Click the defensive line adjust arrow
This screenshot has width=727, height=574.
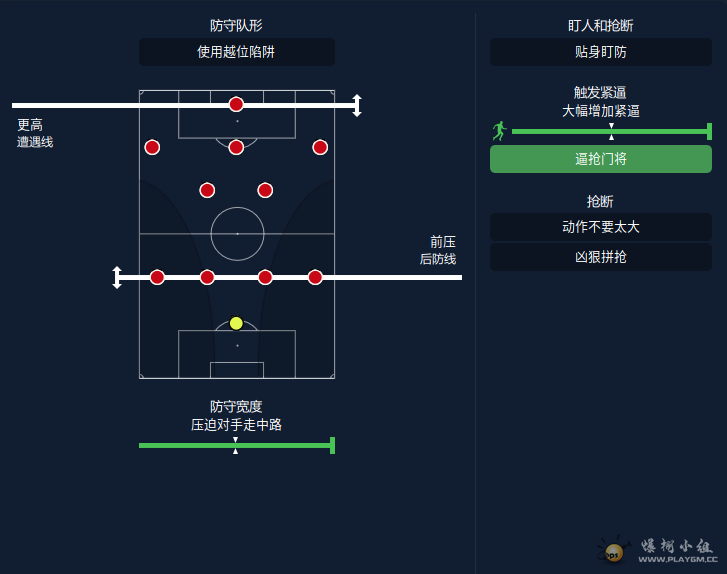click(117, 277)
